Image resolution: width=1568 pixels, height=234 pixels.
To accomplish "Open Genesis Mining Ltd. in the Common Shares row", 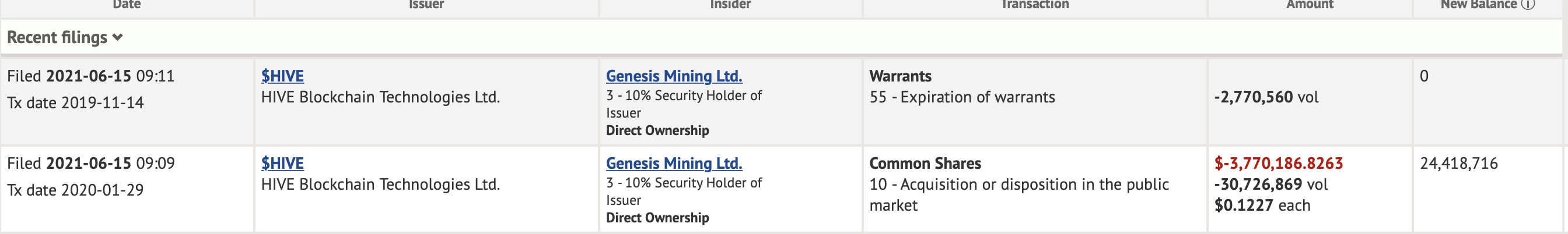I will [x=674, y=164].
